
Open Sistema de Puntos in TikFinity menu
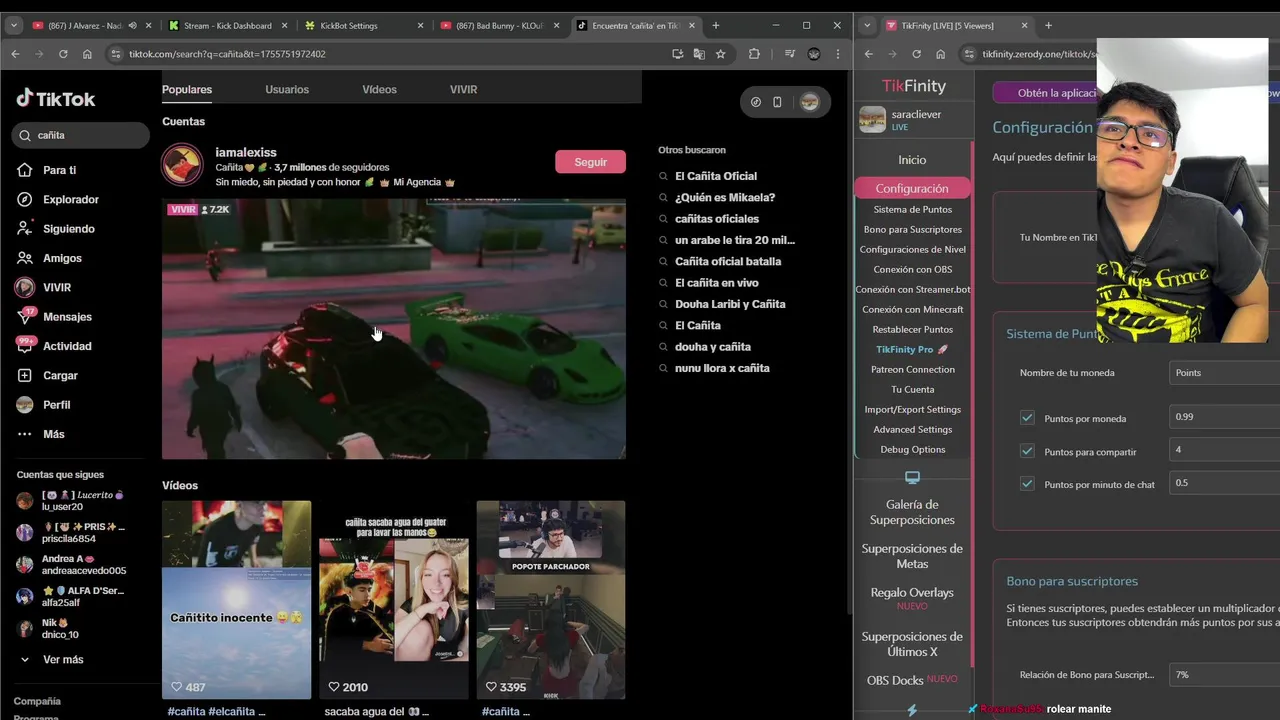[912, 209]
